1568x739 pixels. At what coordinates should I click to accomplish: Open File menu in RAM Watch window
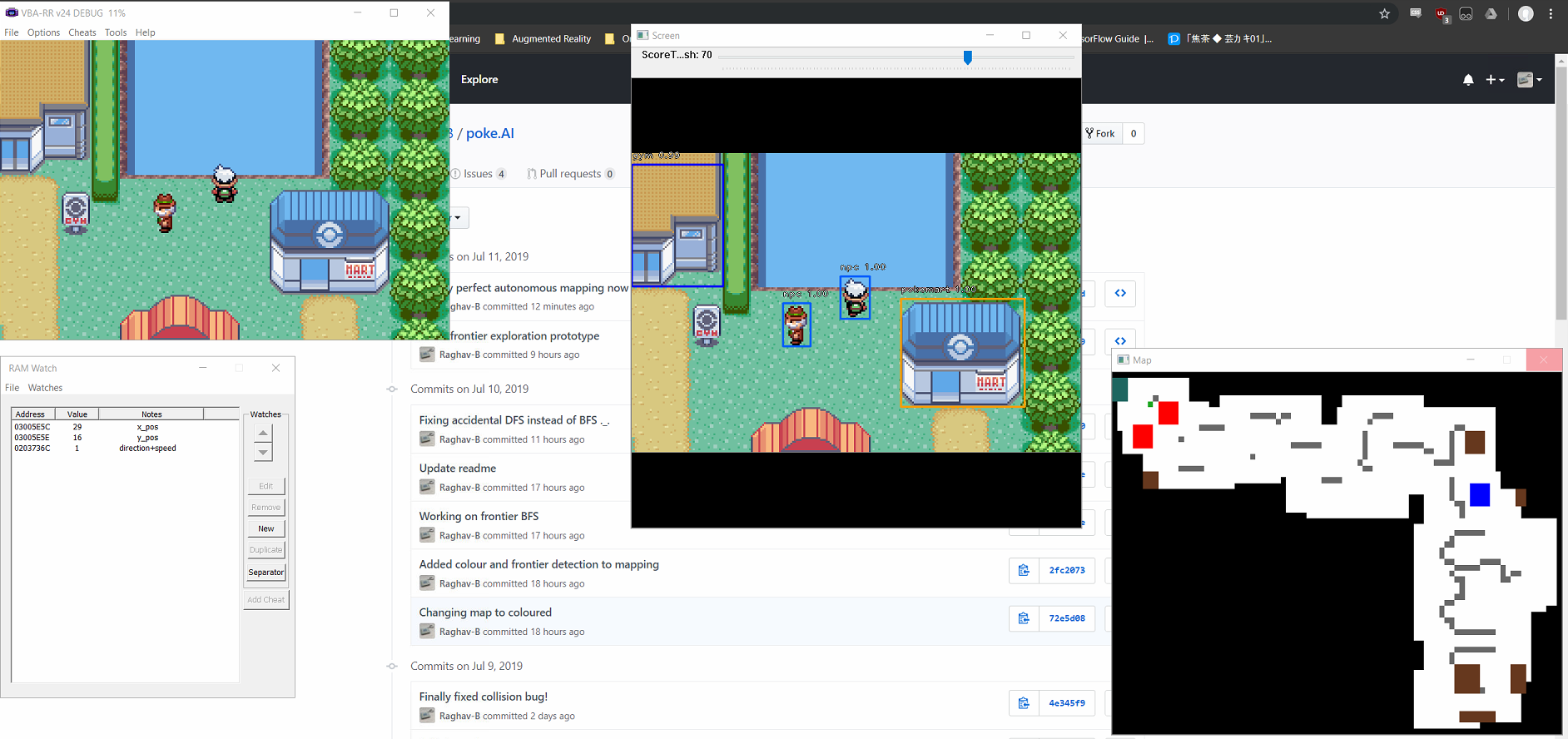(x=12, y=388)
